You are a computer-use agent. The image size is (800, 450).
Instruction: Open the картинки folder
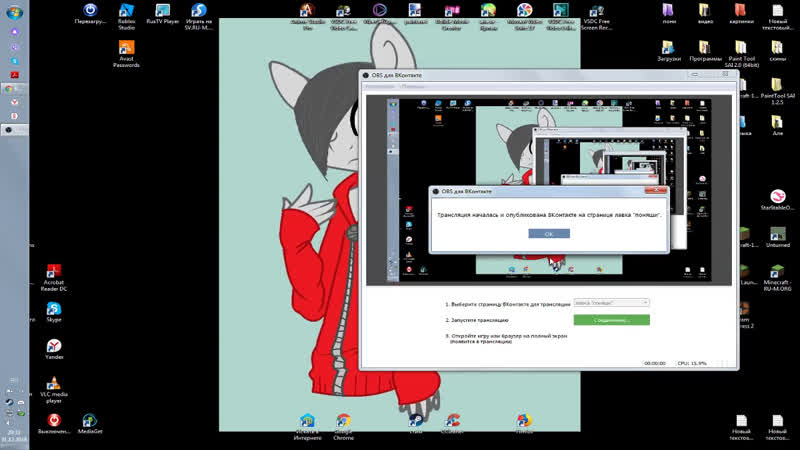pyautogui.click(x=741, y=14)
